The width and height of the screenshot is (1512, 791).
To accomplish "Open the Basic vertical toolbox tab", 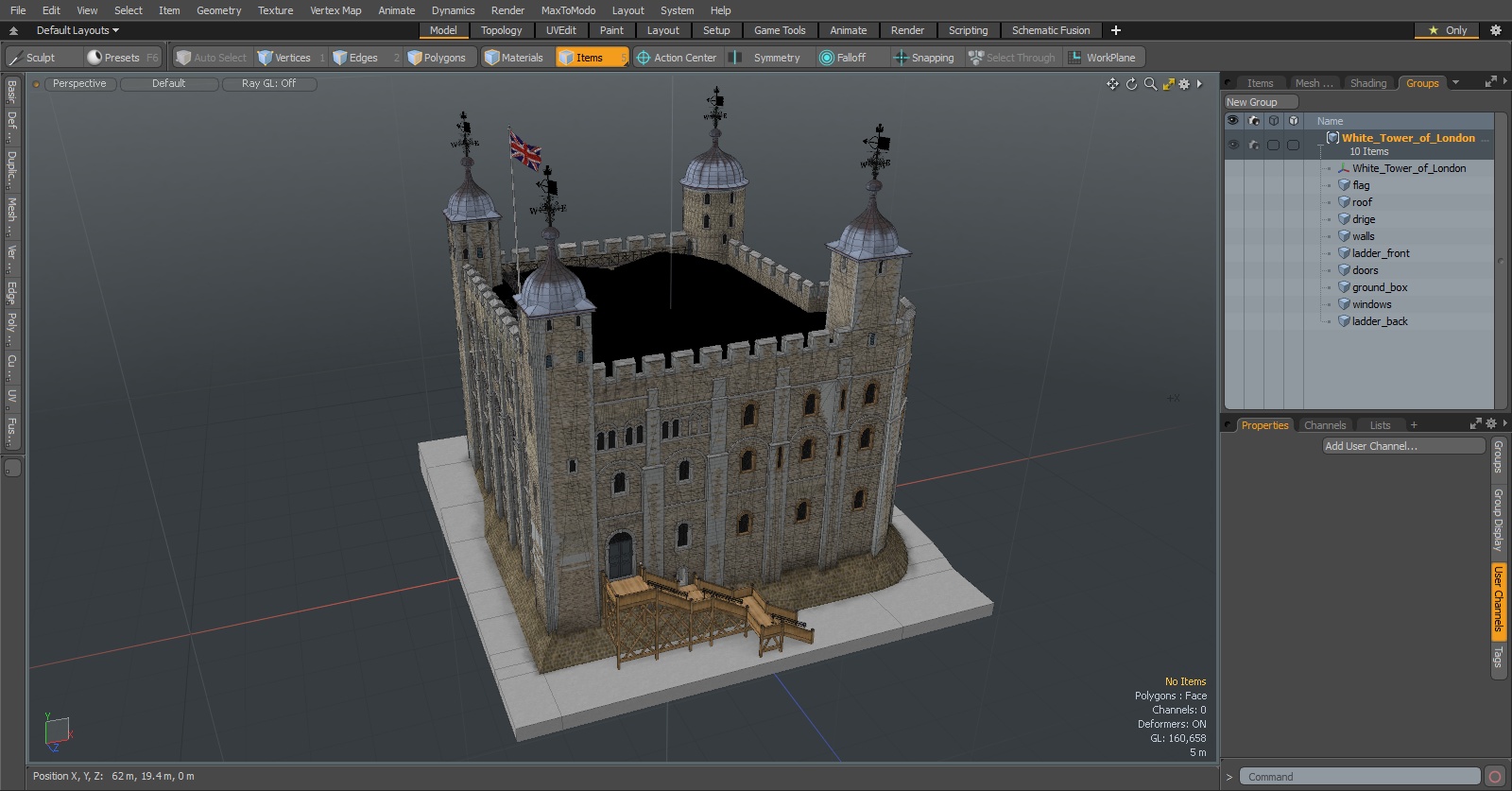I will pyautogui.click(x=11, y=91).
